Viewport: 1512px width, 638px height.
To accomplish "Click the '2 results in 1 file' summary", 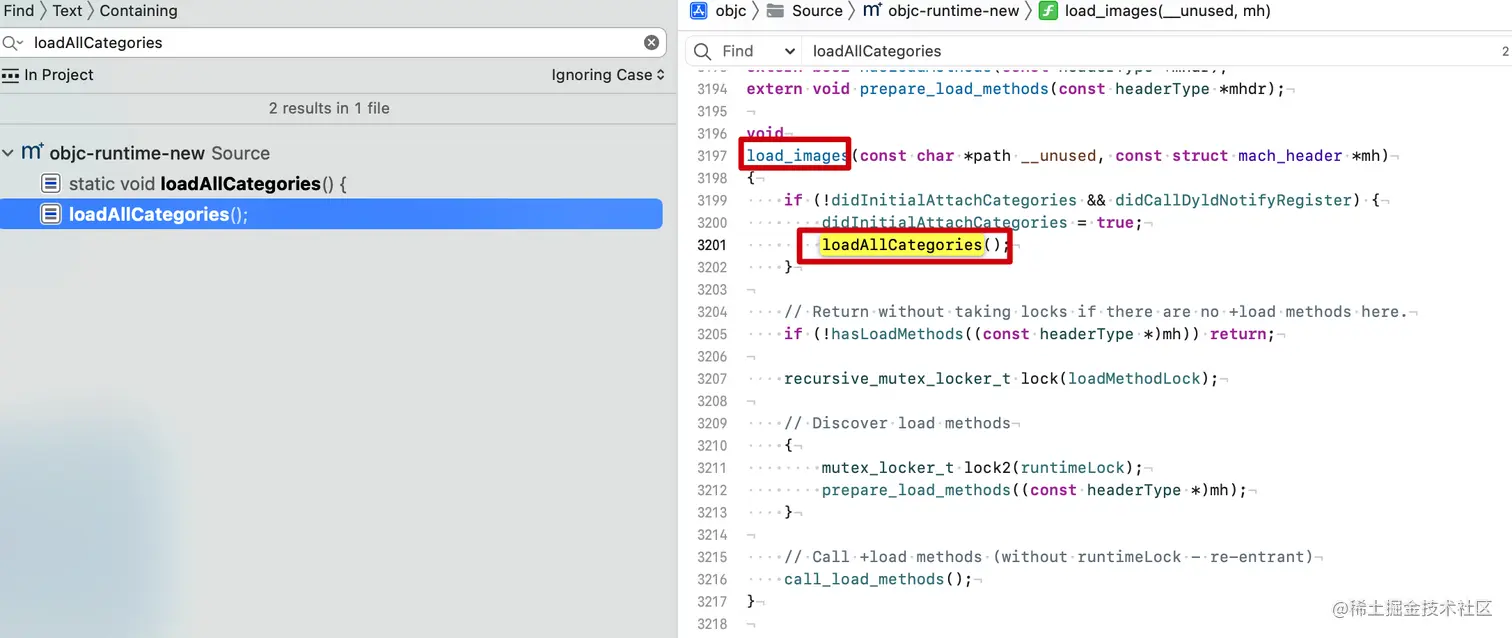I will [x=329, y=108].
